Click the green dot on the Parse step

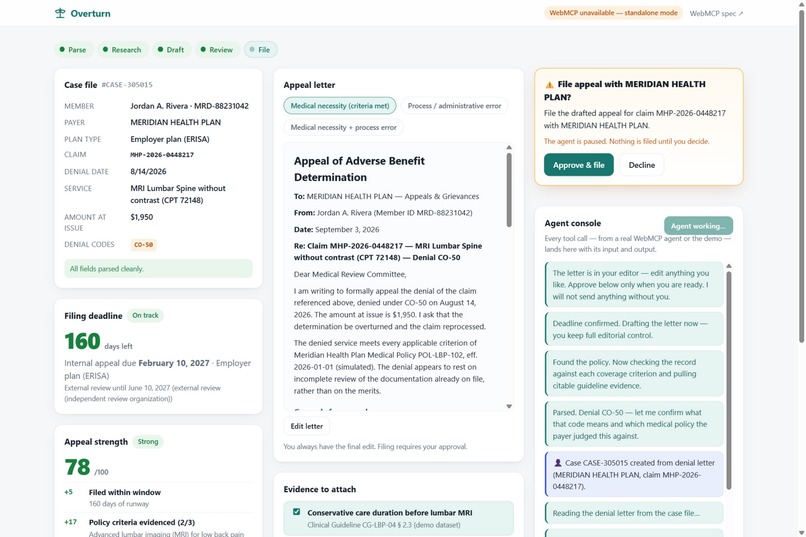point(62,49)
